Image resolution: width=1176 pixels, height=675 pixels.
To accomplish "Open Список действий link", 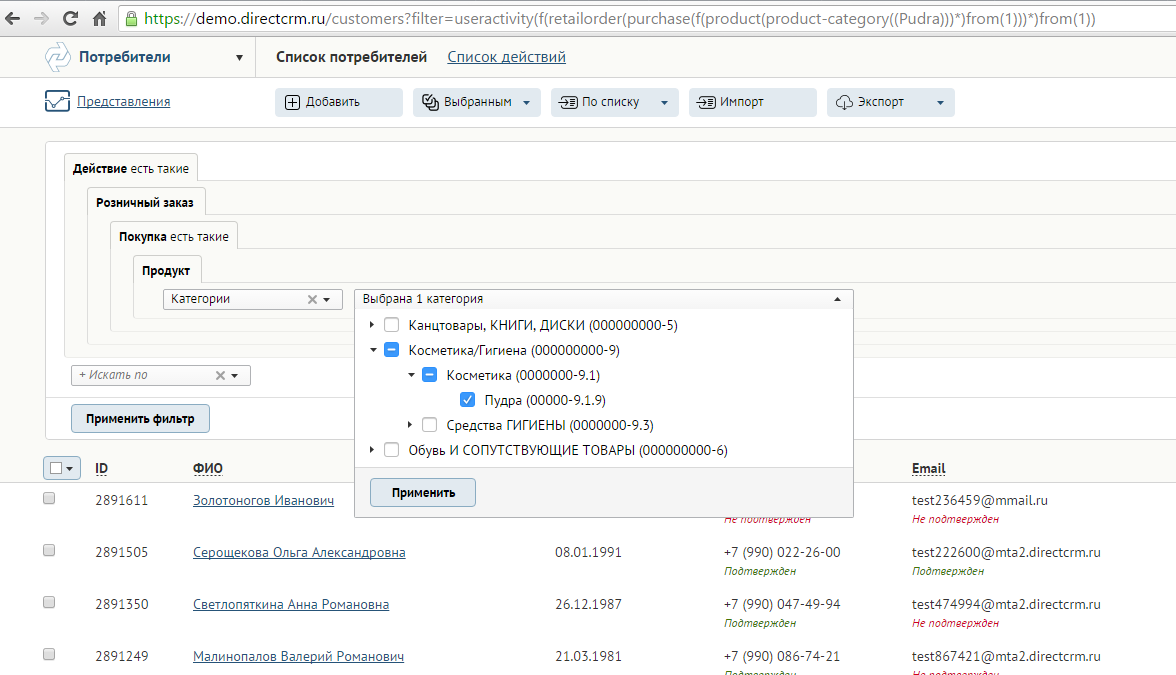I will pyautogui.click(x=506, y=57).
